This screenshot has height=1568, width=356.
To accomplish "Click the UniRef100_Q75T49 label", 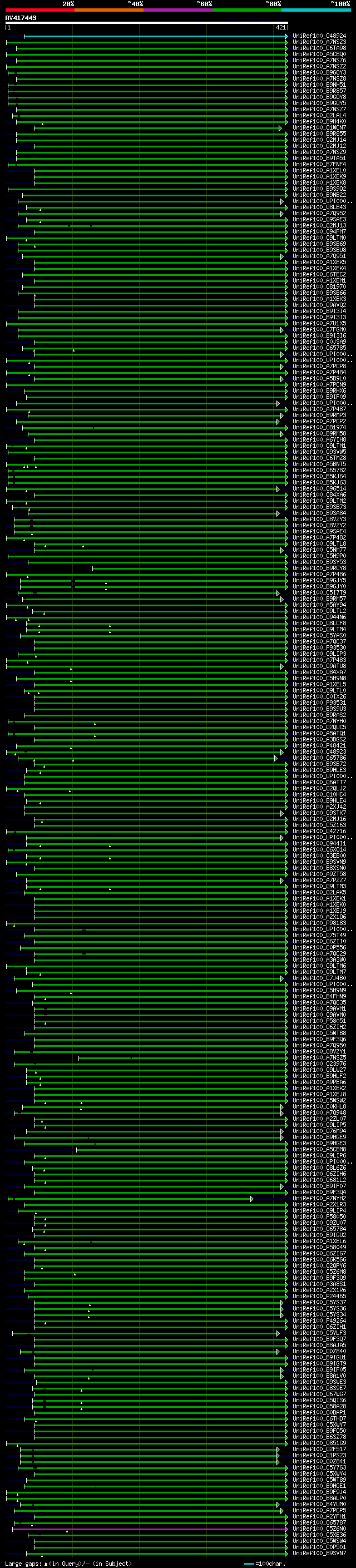I will pyautogui.click(x=319, y=935).
